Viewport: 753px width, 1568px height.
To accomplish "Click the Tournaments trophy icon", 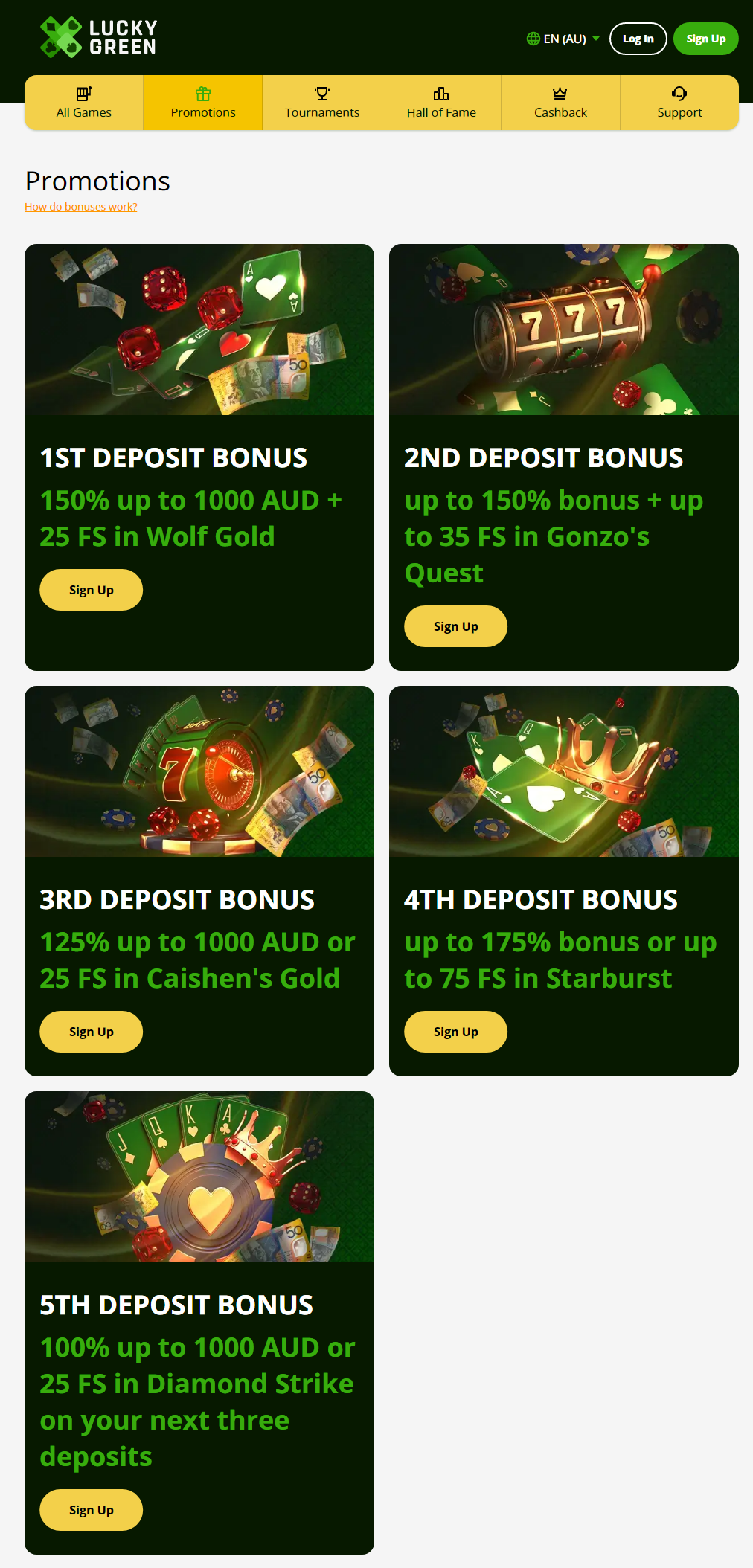I will pos(322,94).
